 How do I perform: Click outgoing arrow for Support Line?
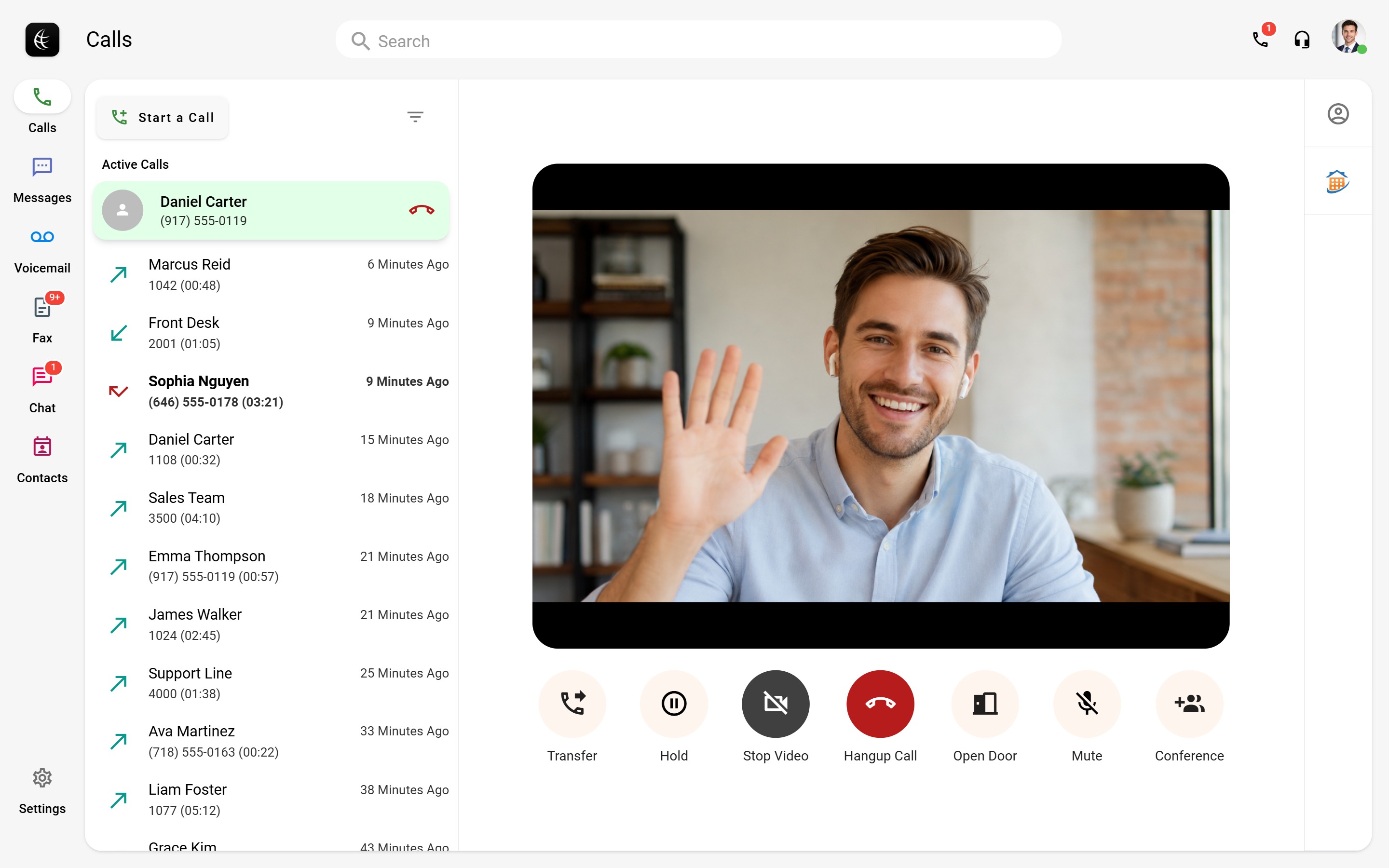119,683
